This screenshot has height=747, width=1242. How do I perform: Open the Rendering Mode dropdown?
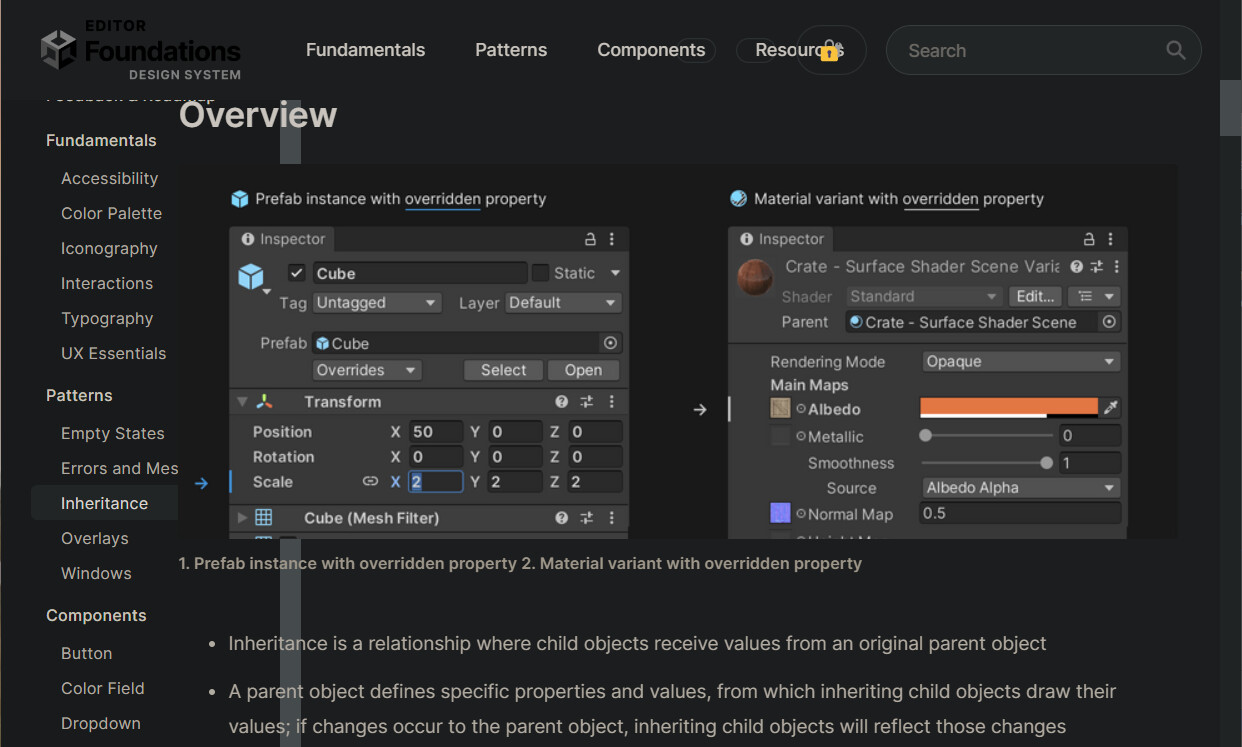[1020, 360]
